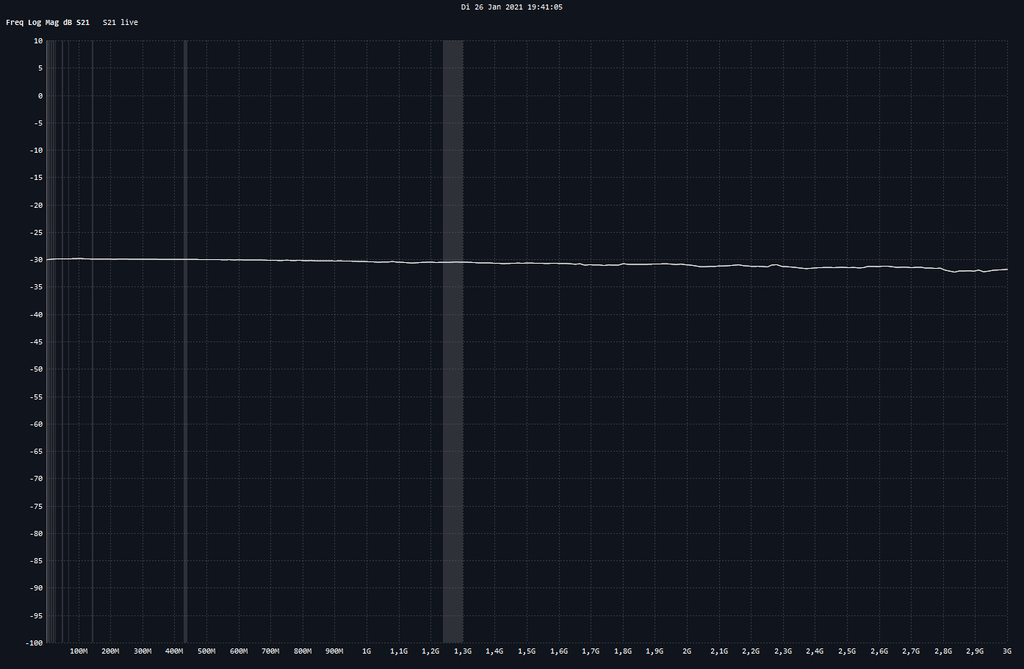The image size is (1024, 669).
Task: Click the 'Freq Log Mag dB S21' label
Action: [48, 22]
